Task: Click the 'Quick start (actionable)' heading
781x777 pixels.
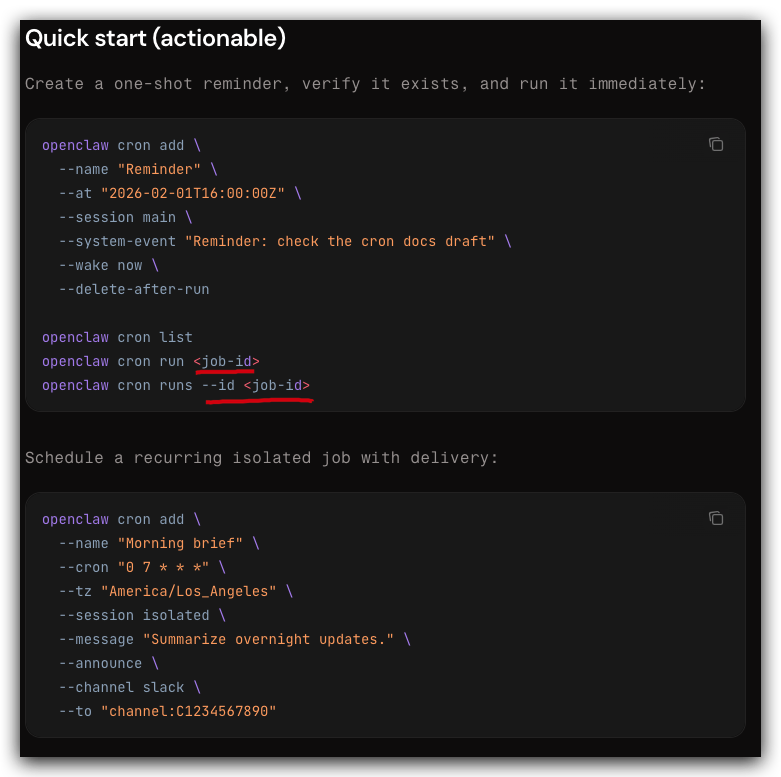Action: (x=155, y=38)
